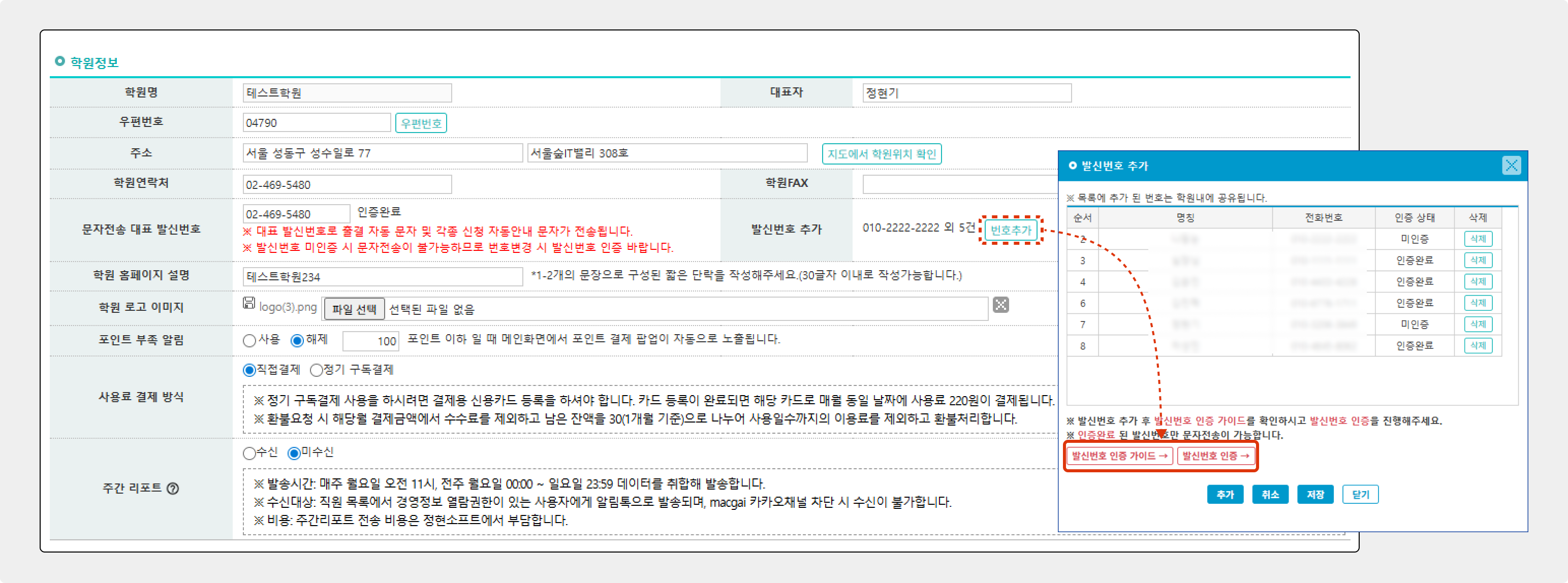Screen dimensions: 1568x583
Task: Choose 정기 구독결제 payment method
Action: [x=317, y=370]
